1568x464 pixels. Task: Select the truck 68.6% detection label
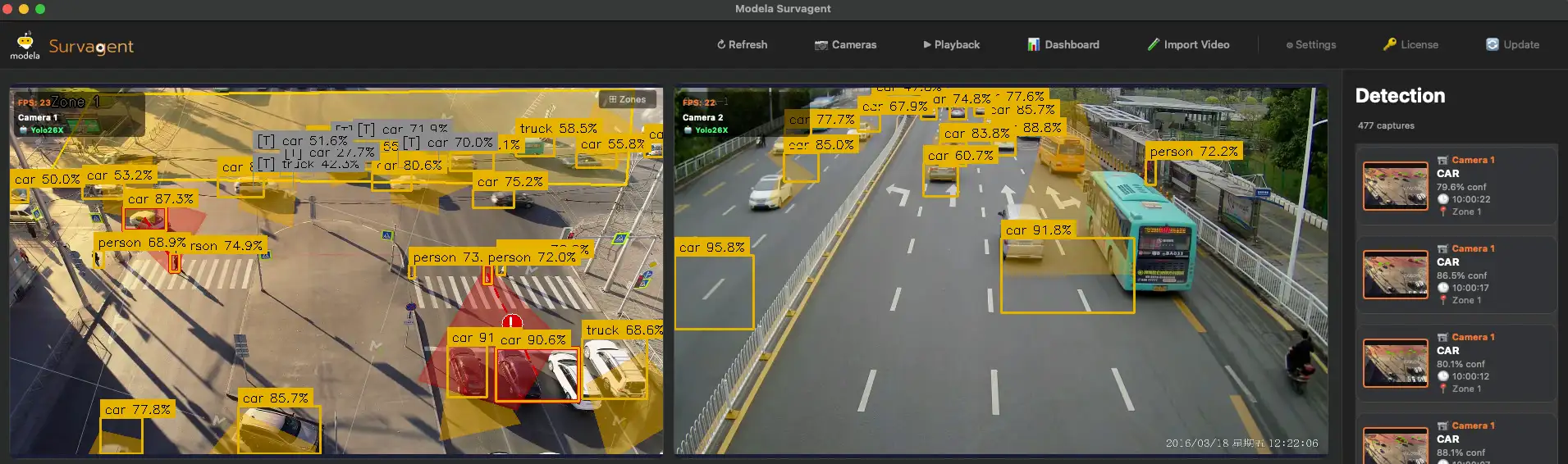tap(624, 330)
